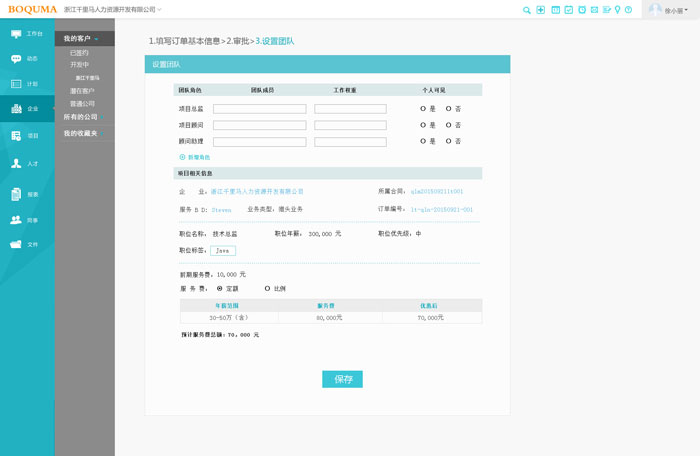Screen dimensions: 700x456
Task: Select 已签约 in the customer list
Action: (x=79, y=52)
